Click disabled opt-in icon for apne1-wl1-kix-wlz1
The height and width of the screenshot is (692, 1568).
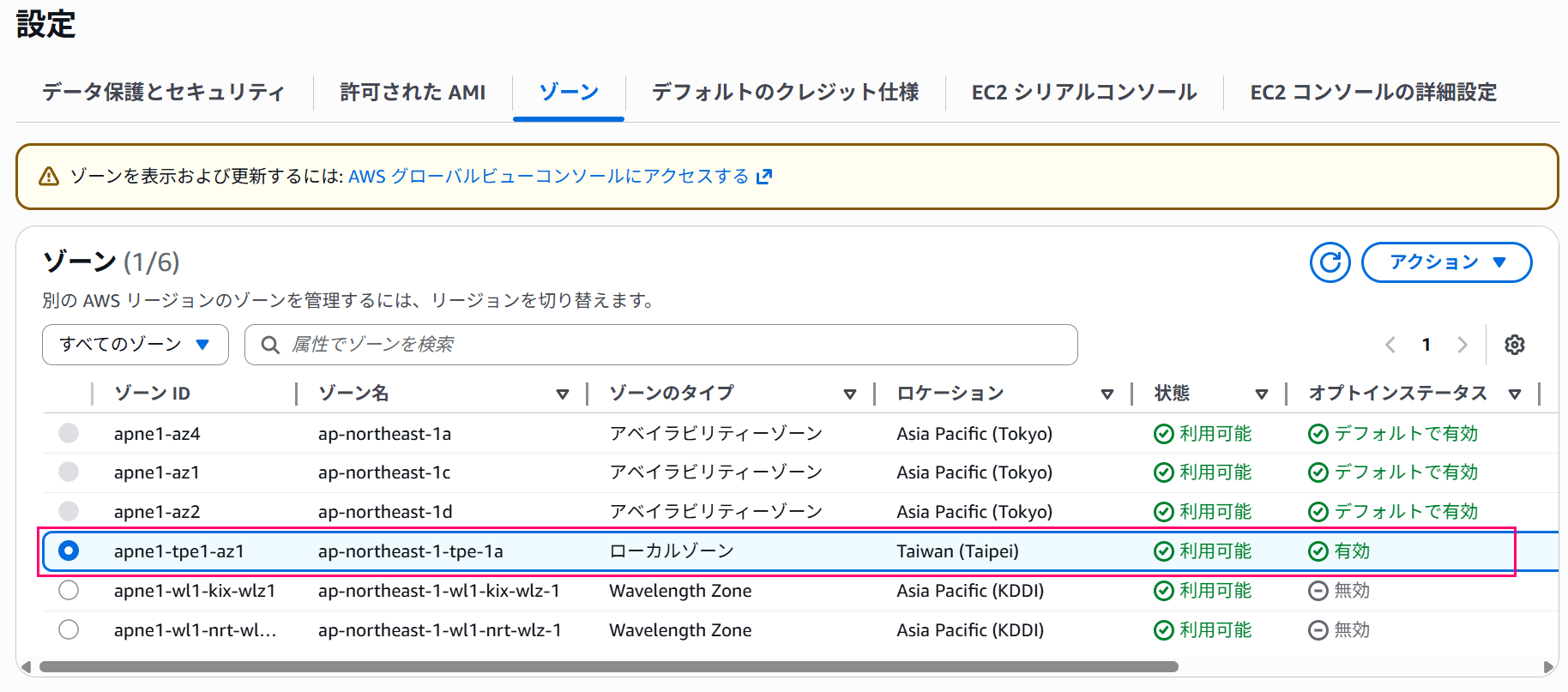click(x=1318, y=591)
